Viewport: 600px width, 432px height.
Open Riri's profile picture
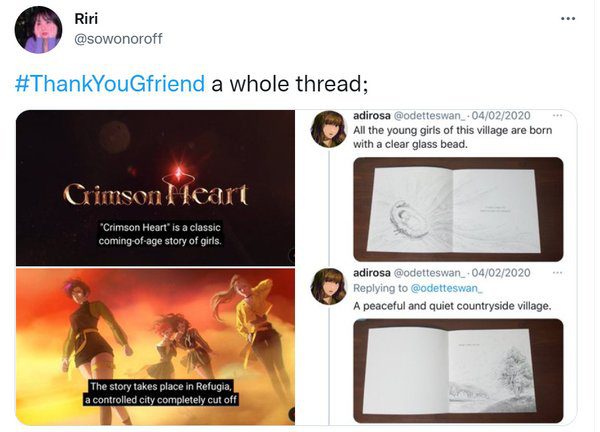[x=38, y=30]
